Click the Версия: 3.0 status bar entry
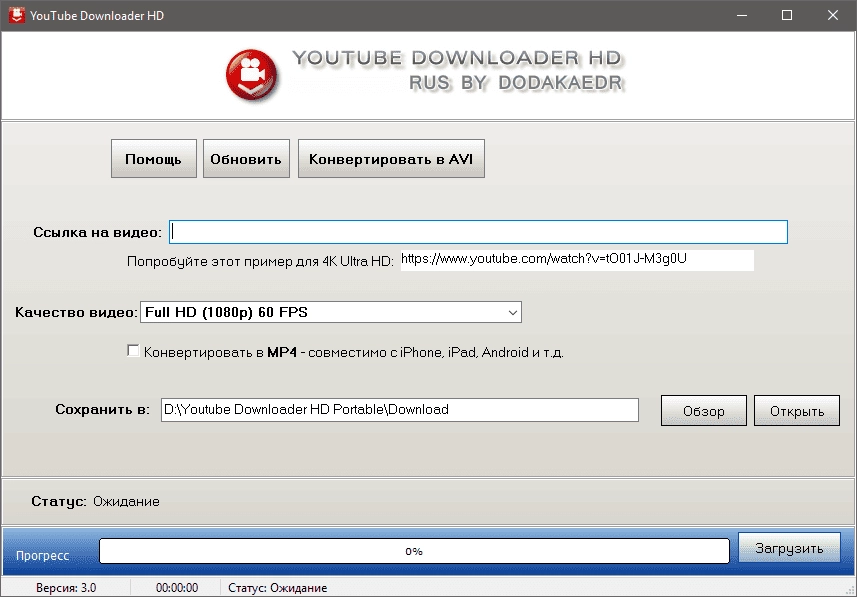 click(66, 588)
